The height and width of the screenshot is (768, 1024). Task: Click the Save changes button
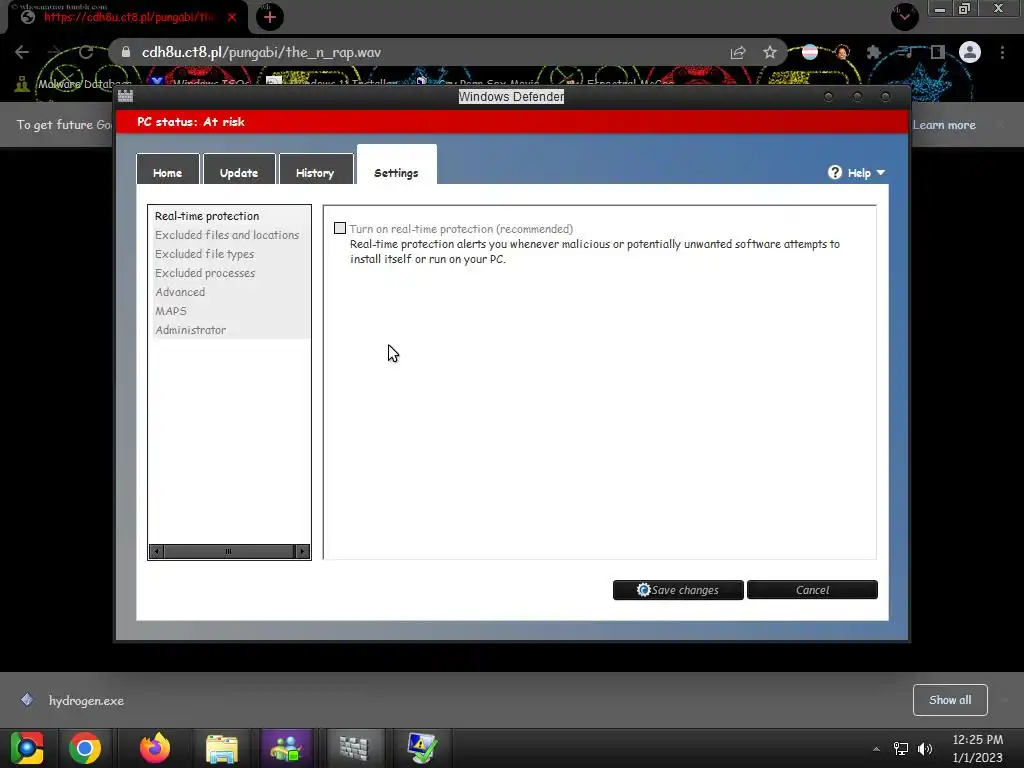(678, 590)
